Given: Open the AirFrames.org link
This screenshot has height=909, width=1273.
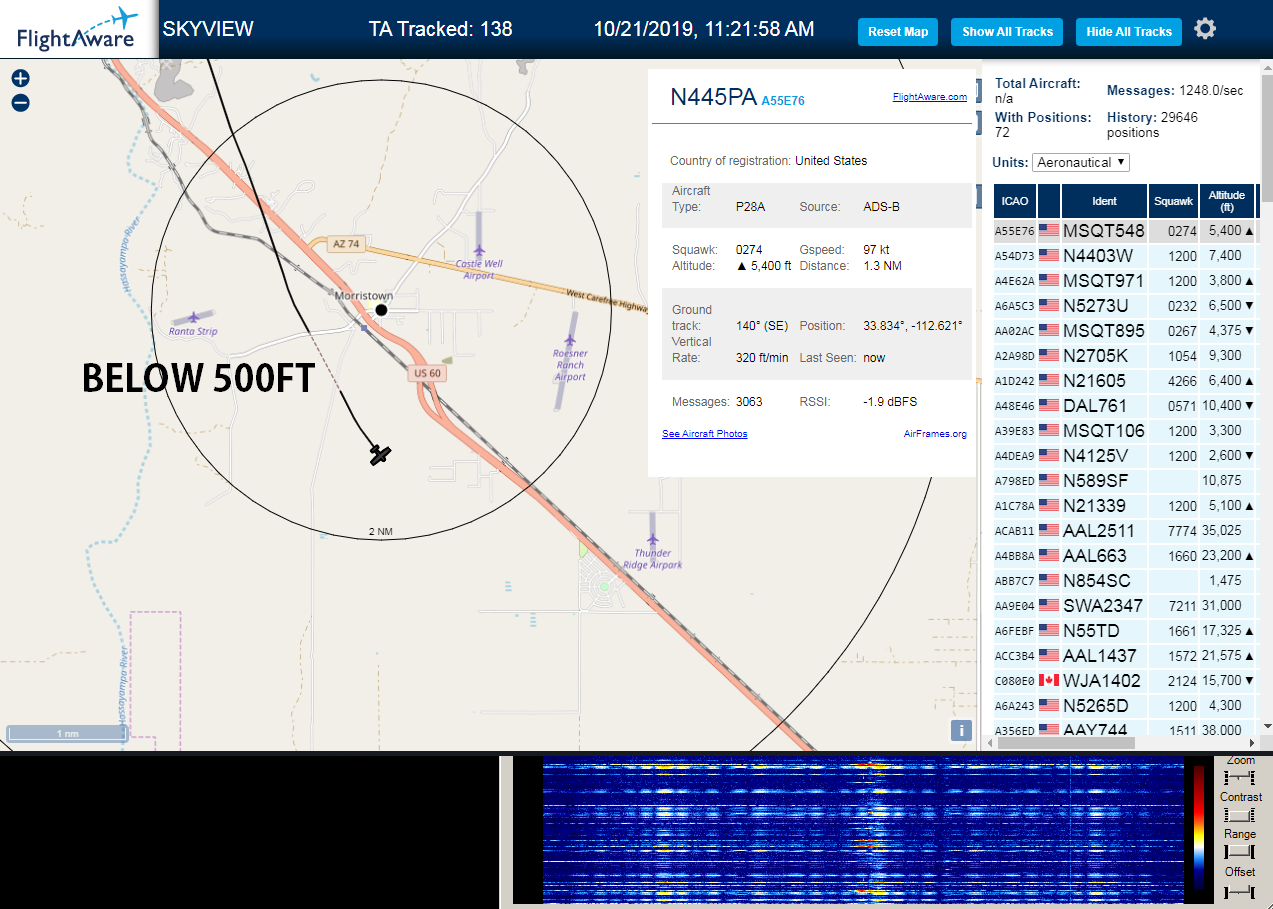Looking at the screenshot, I should [x=935, y=434].
